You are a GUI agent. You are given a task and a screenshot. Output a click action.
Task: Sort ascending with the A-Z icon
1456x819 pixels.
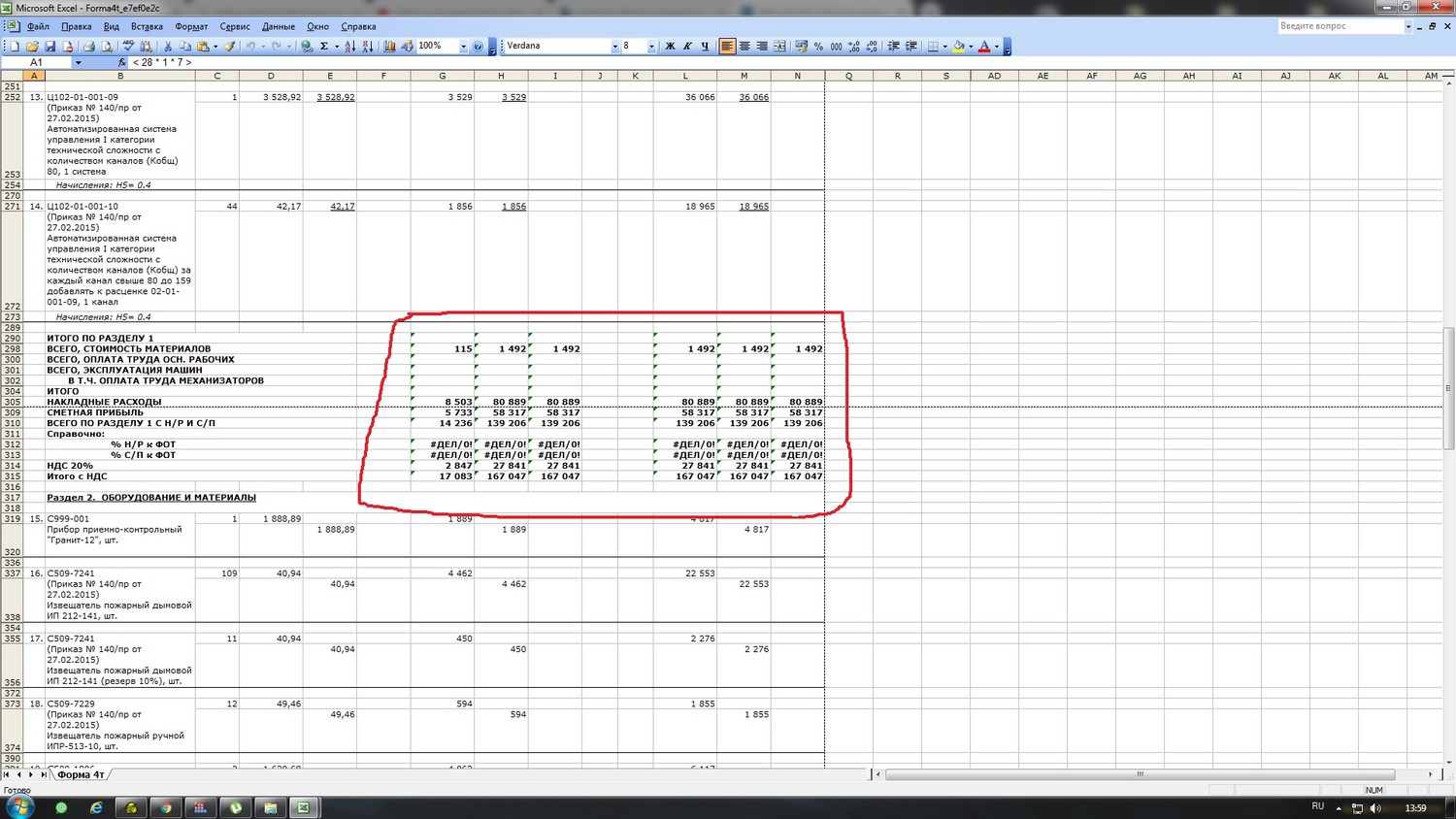click(x=349, y=46)
